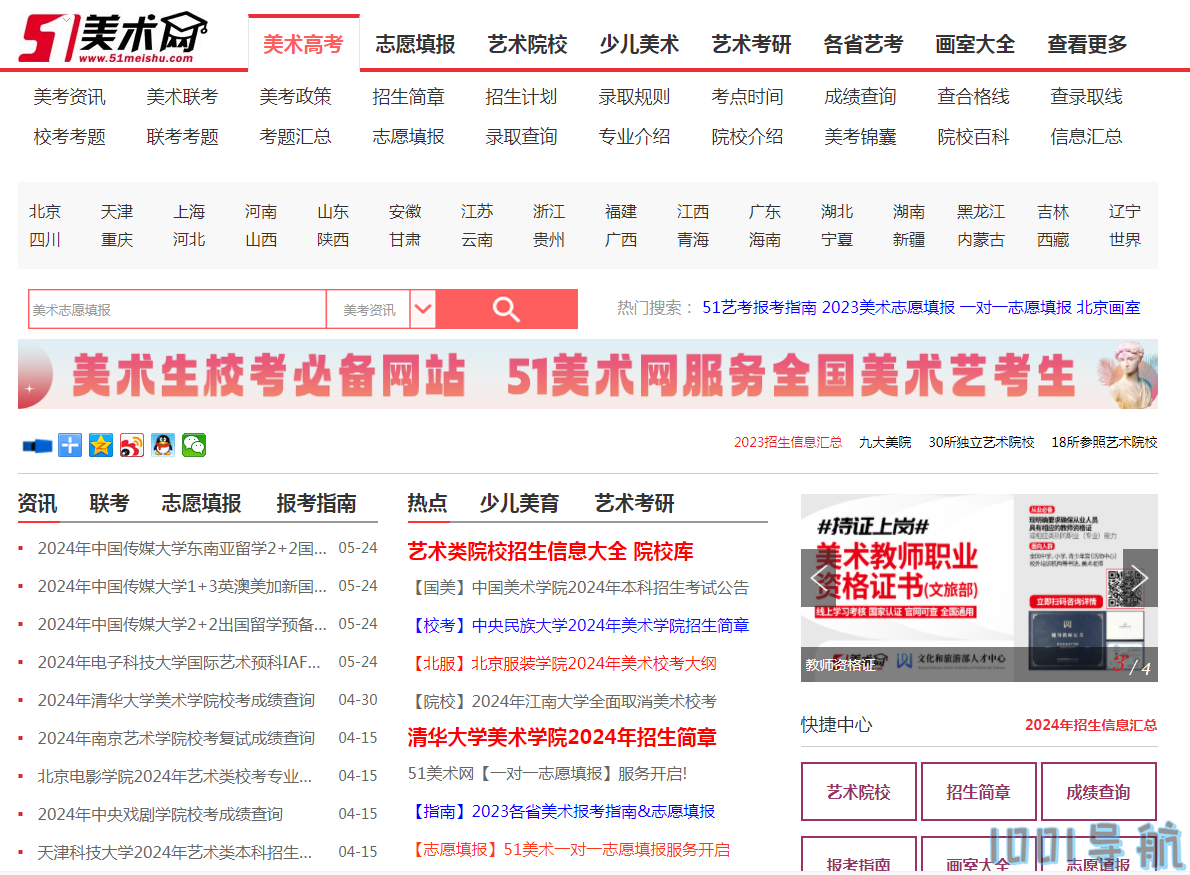The height and width of the screenshot is (875, 1190).
Task: Open the 查看更多 navigation menu
Action: [x=1087, y=44]
